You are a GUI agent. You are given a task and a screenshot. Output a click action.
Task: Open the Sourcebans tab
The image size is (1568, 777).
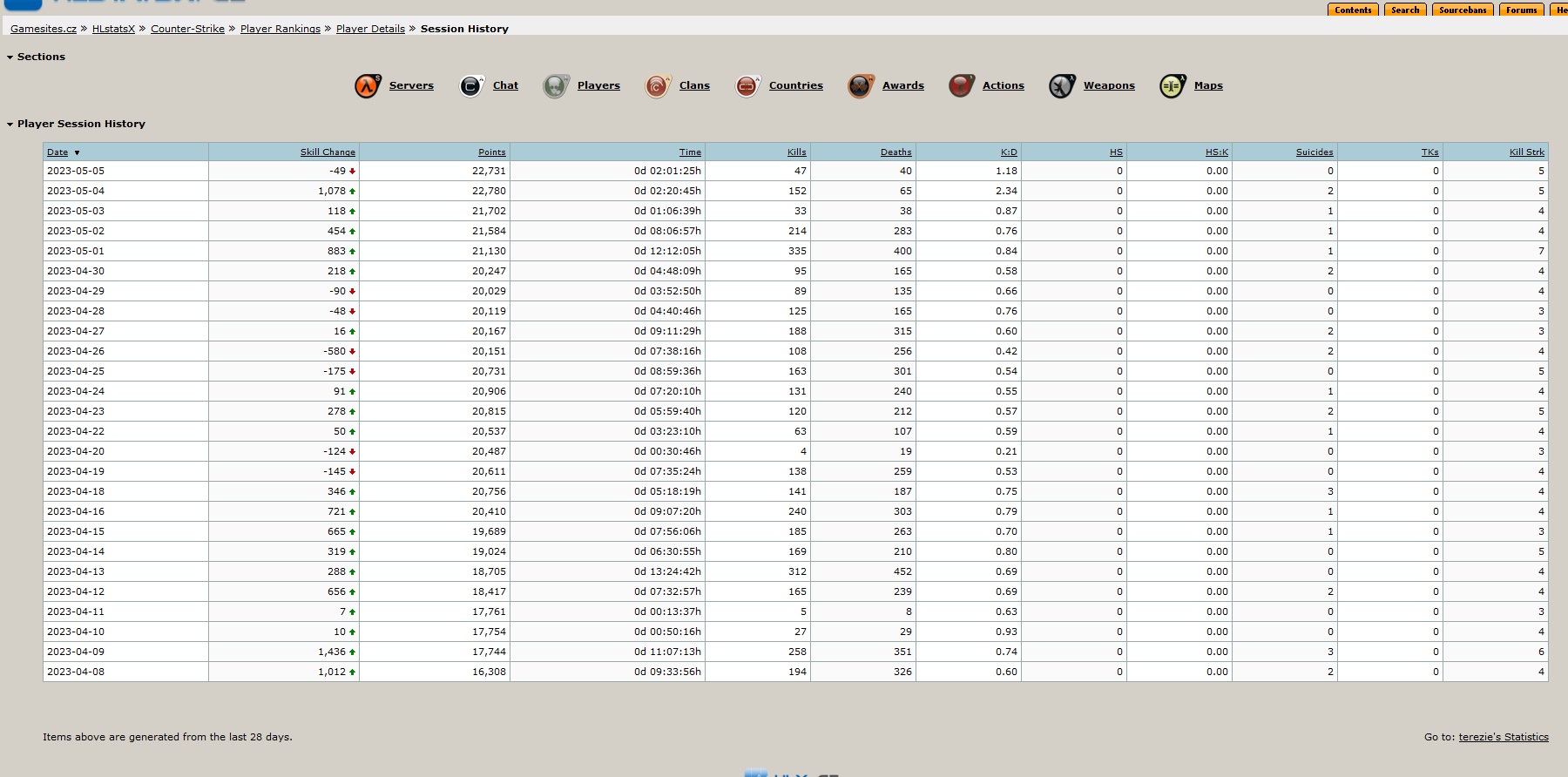tap(1463, 10)
